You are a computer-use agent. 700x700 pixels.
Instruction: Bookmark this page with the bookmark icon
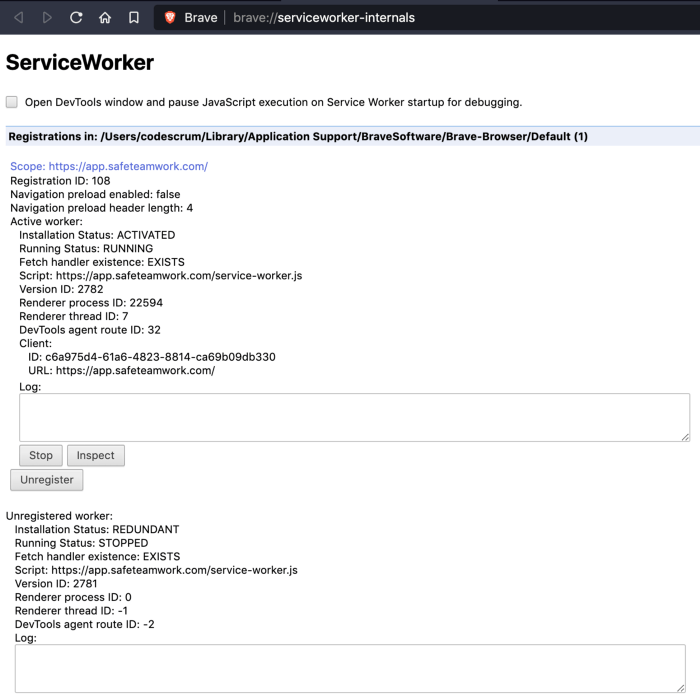(x=134, y=18)
